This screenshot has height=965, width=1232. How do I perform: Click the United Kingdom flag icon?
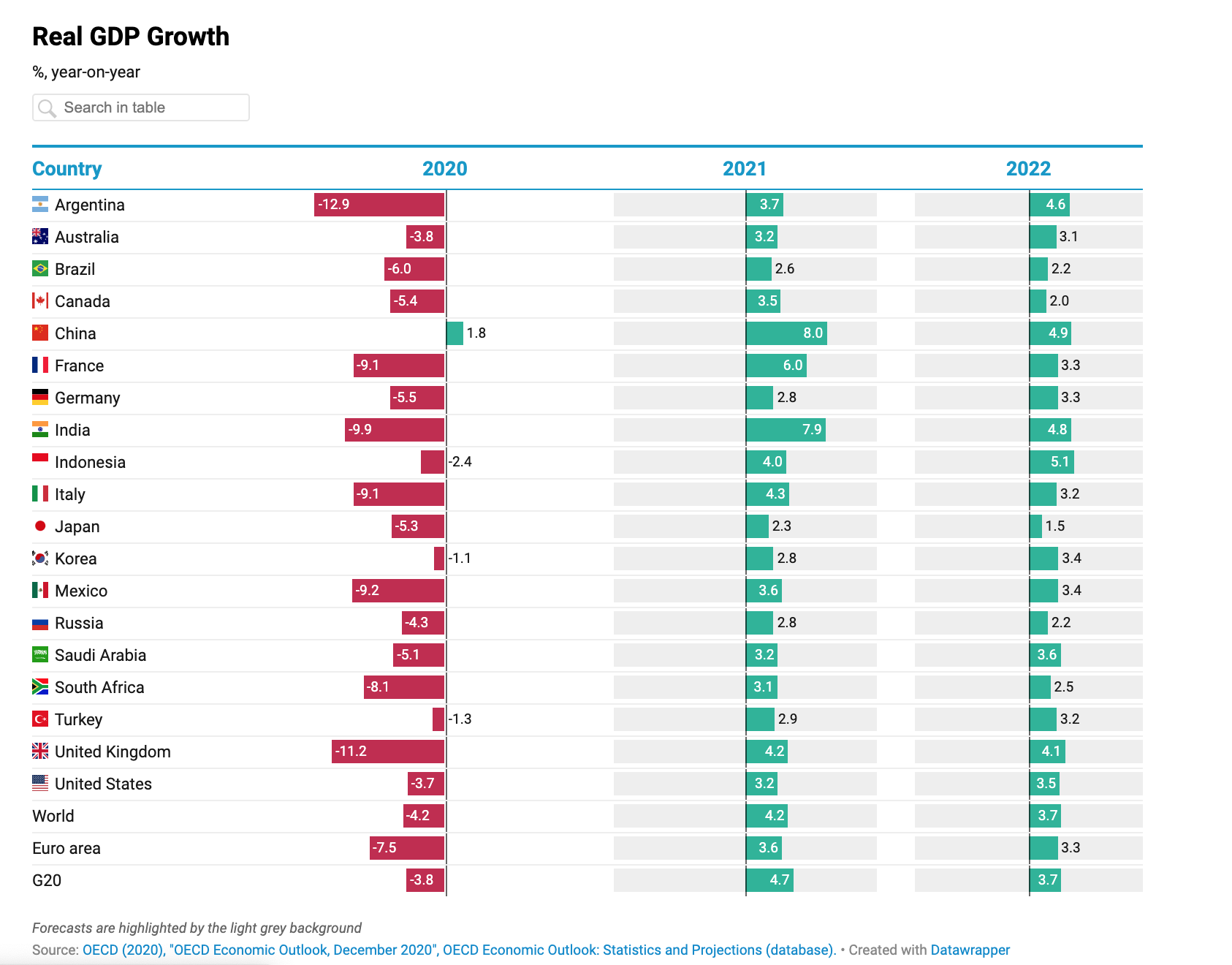(x=40, y=752)
